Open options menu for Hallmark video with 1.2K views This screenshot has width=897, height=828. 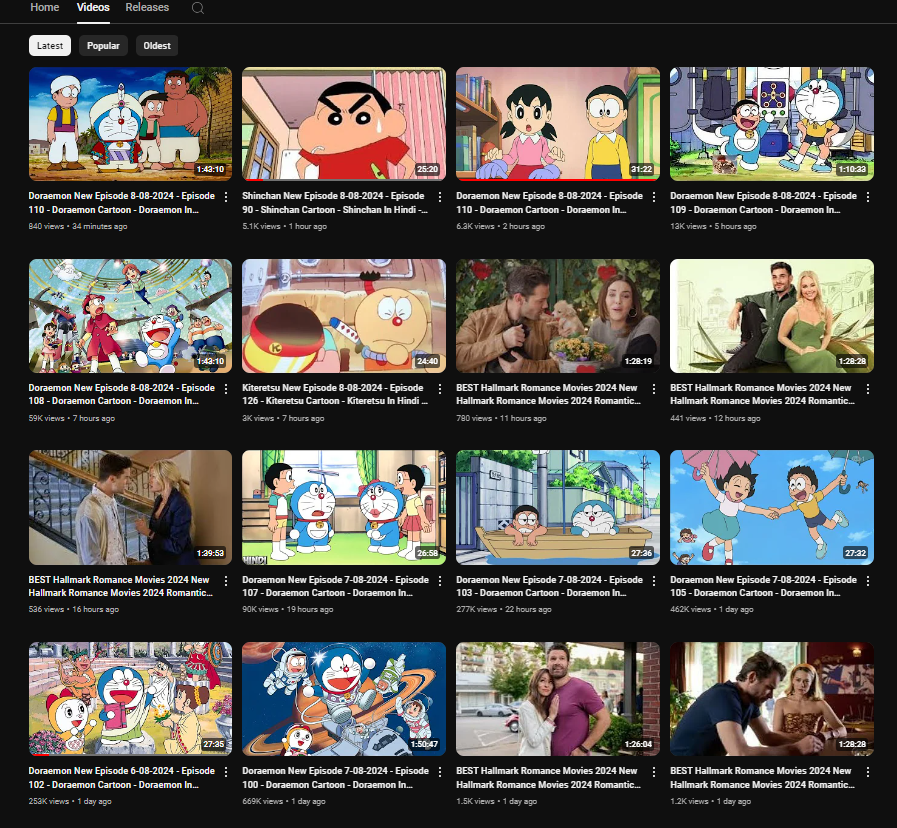868,772
